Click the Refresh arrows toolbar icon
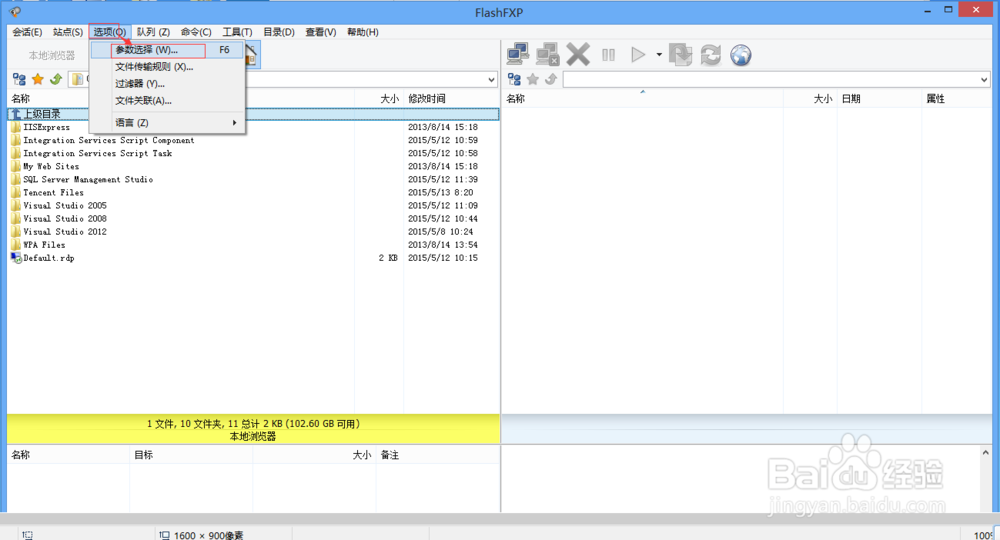Screen dimensions: 1000x540 (710, 55)
